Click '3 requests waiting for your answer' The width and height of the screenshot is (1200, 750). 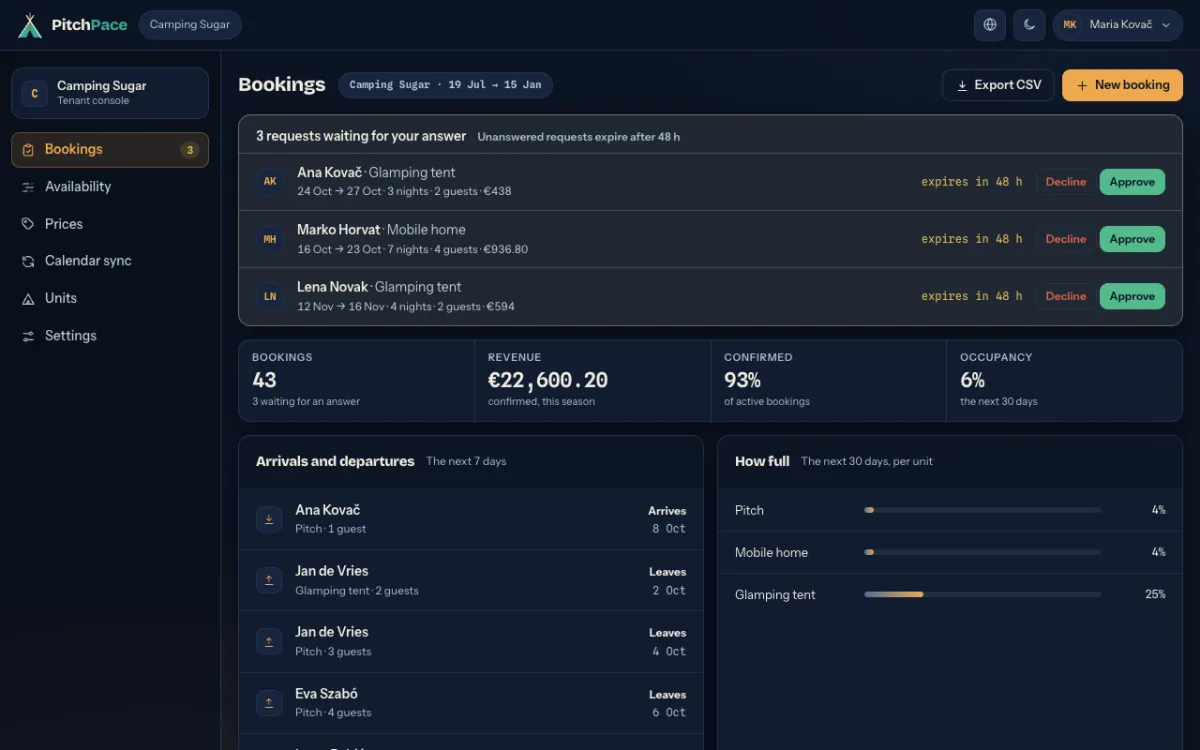click(x=361, y=136)
